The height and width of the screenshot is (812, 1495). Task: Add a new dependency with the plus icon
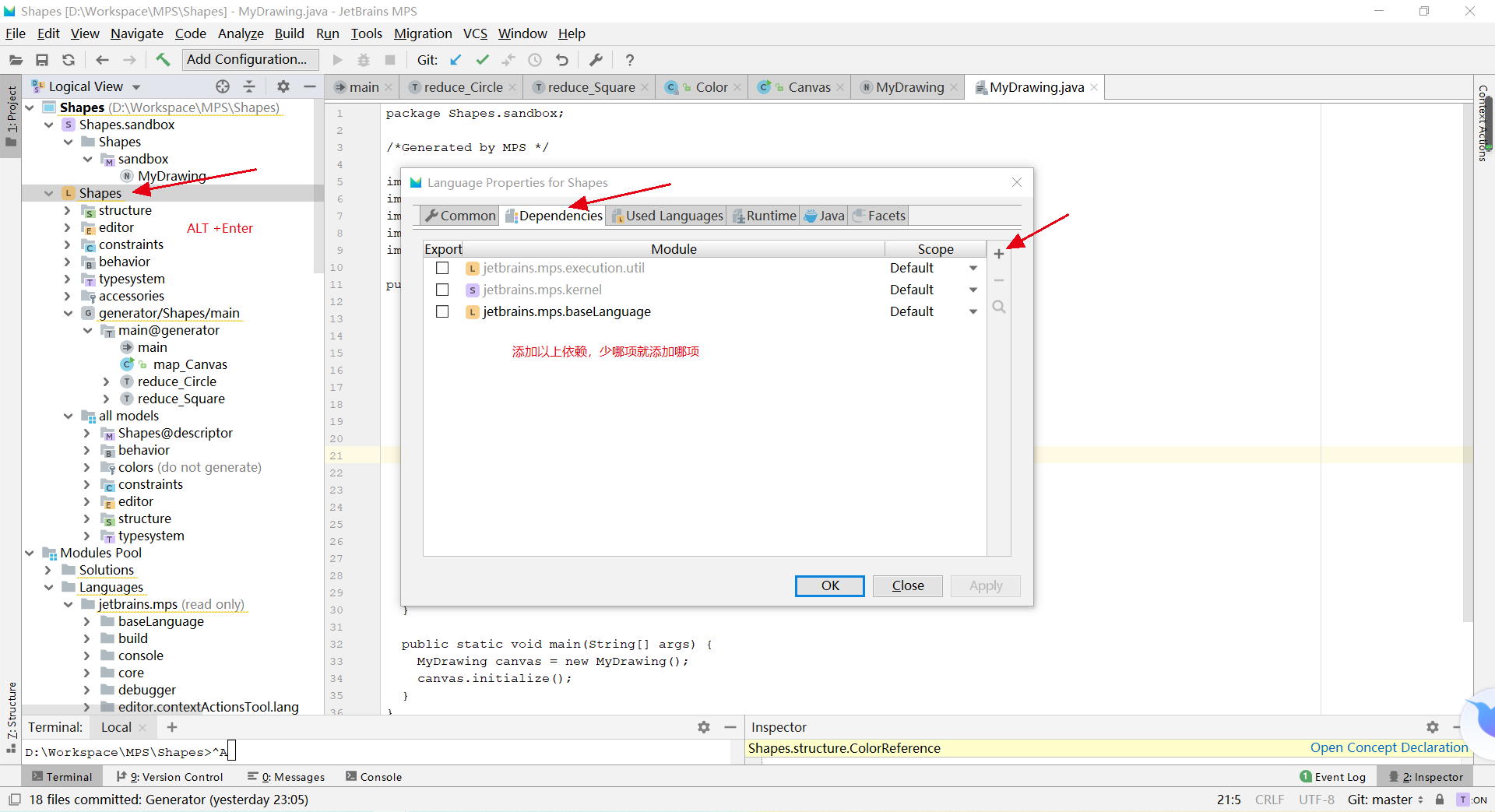coord(999,253)
